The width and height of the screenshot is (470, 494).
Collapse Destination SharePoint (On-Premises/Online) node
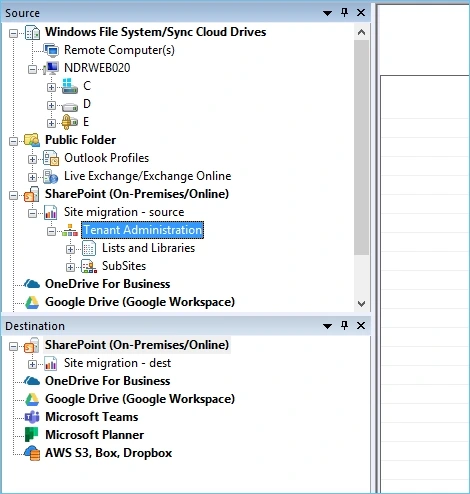click(13, 347)
